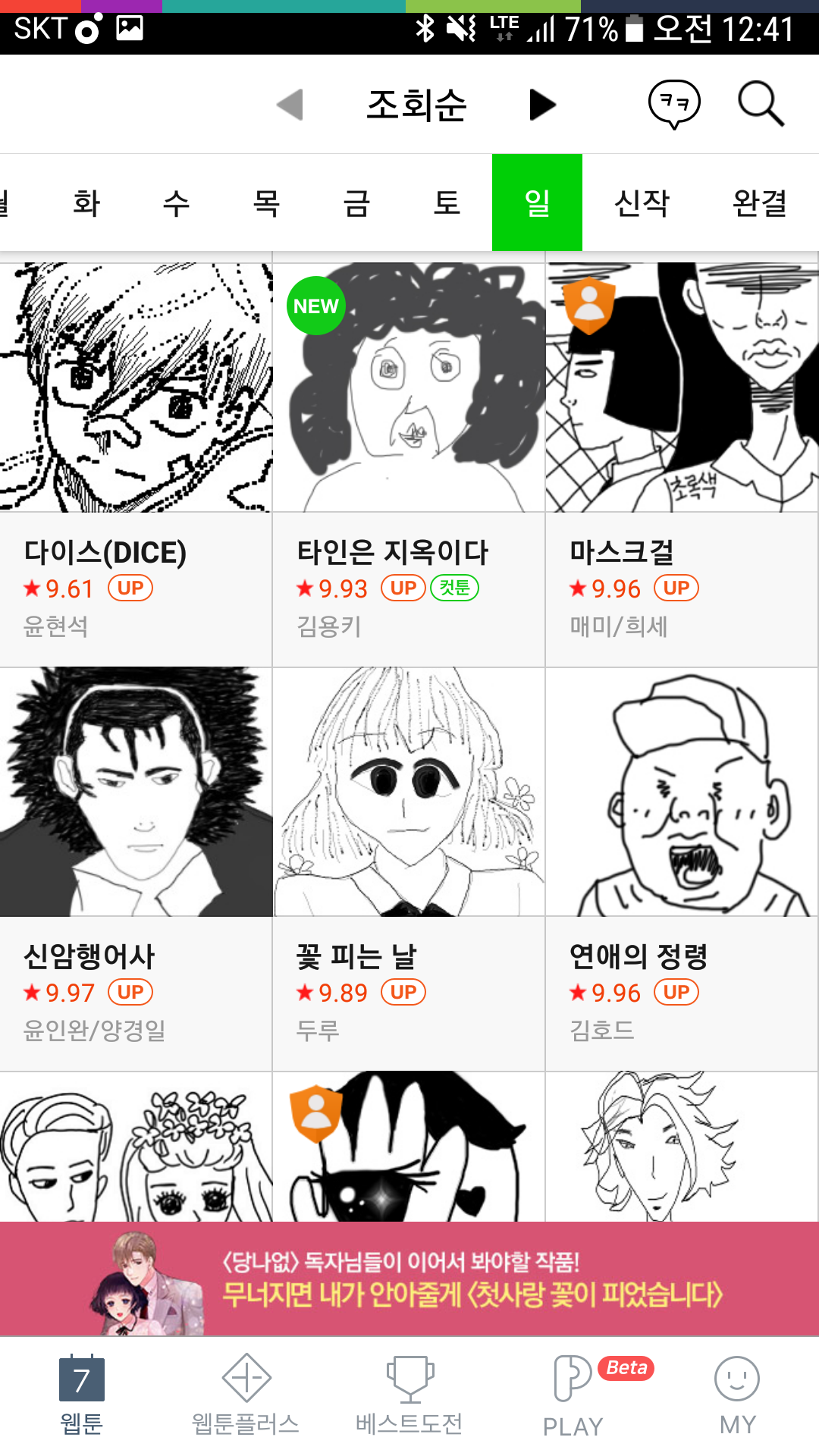Select the 수 day tab

(x=176, y=202)
